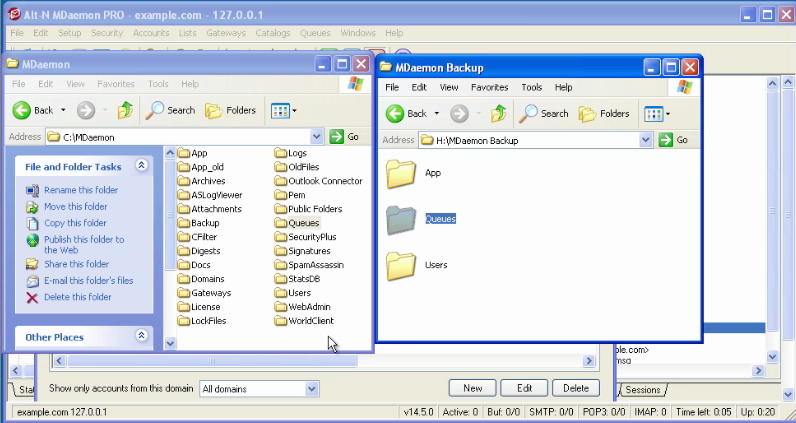Toggle Folders pane in MDaemon Backup window

pyautogui.click(x=604, y=114)
